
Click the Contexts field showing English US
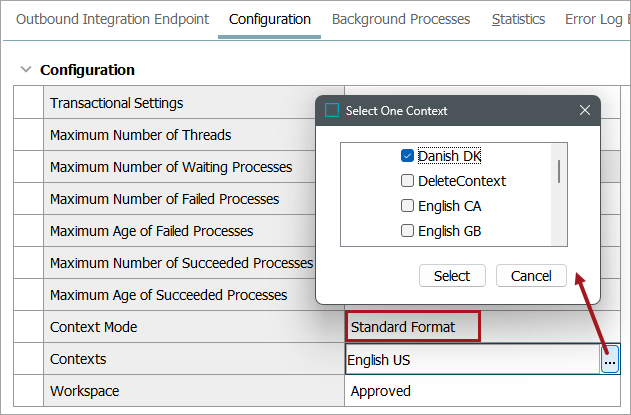tap(470, 360)
